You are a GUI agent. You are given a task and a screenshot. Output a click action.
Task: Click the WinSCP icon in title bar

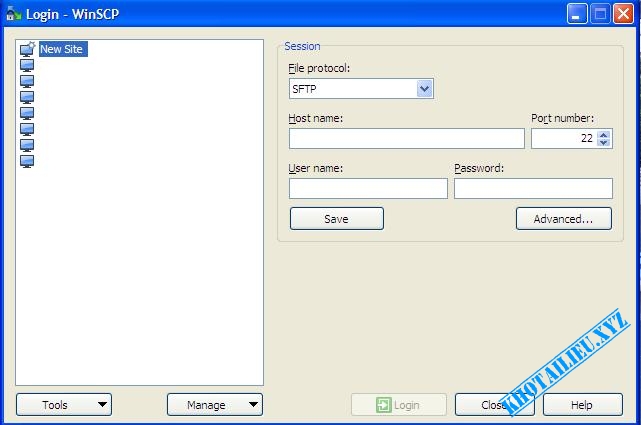[x=13, y=14]
